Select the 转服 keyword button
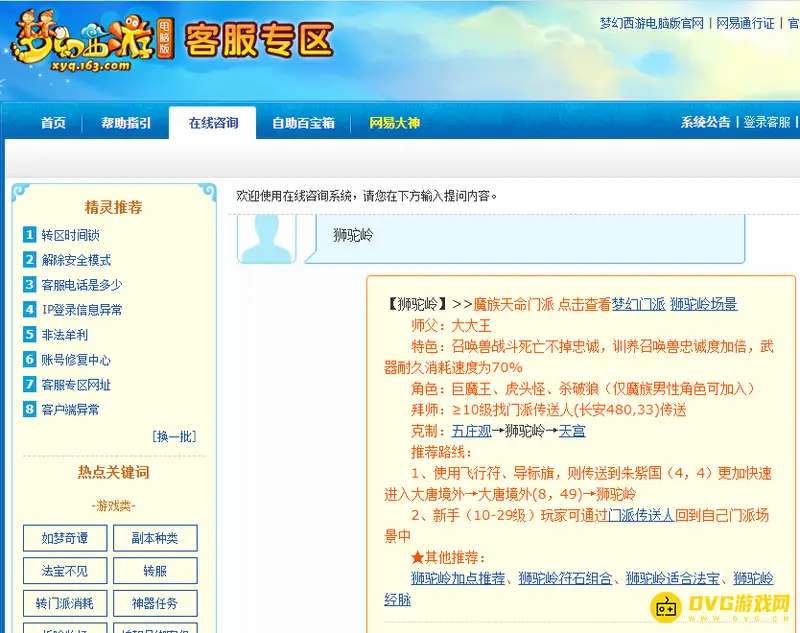The height and width of the screenshot is (633, 800). pos(155,571)
